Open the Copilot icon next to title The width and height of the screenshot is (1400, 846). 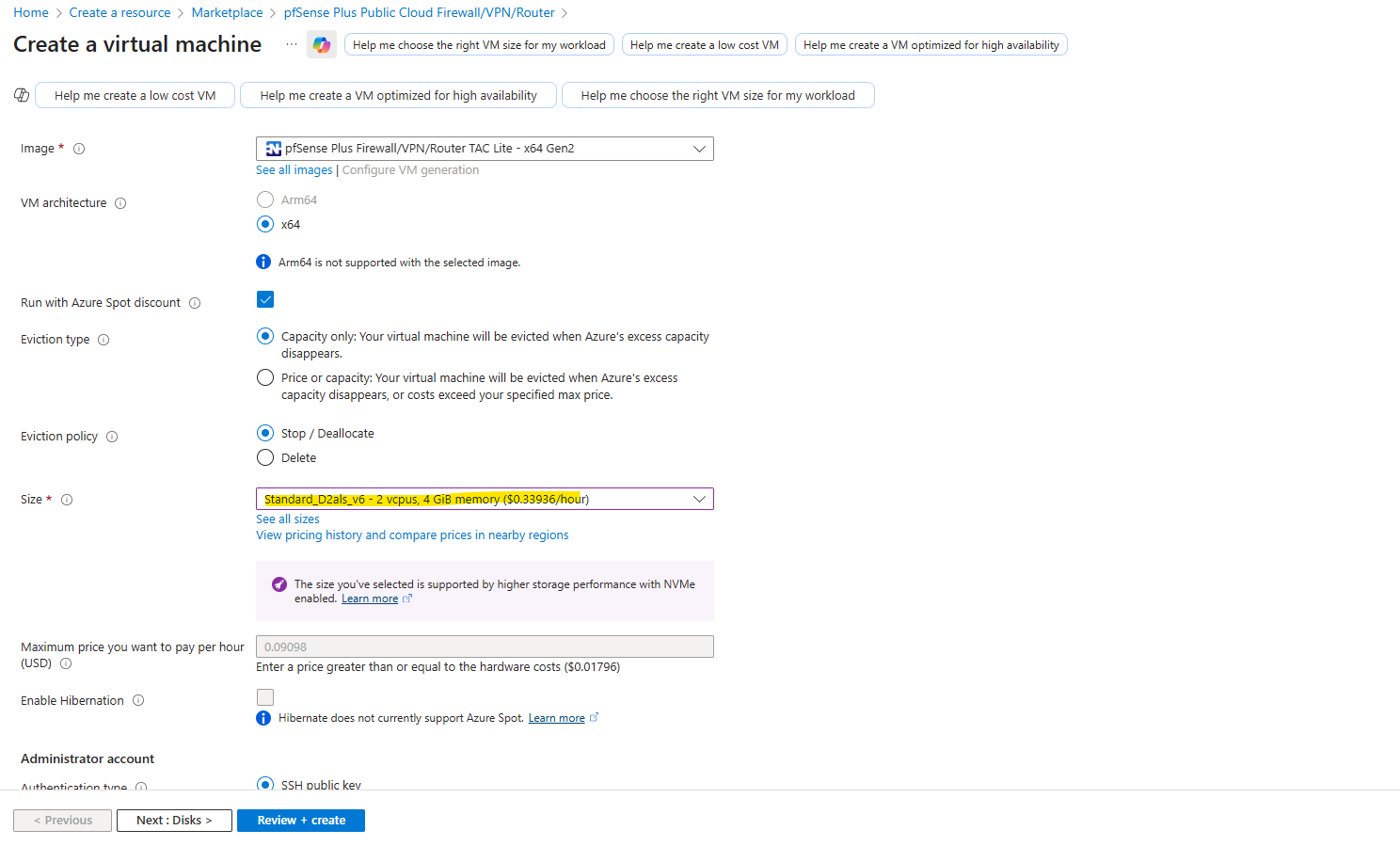(x=322, y=45)
